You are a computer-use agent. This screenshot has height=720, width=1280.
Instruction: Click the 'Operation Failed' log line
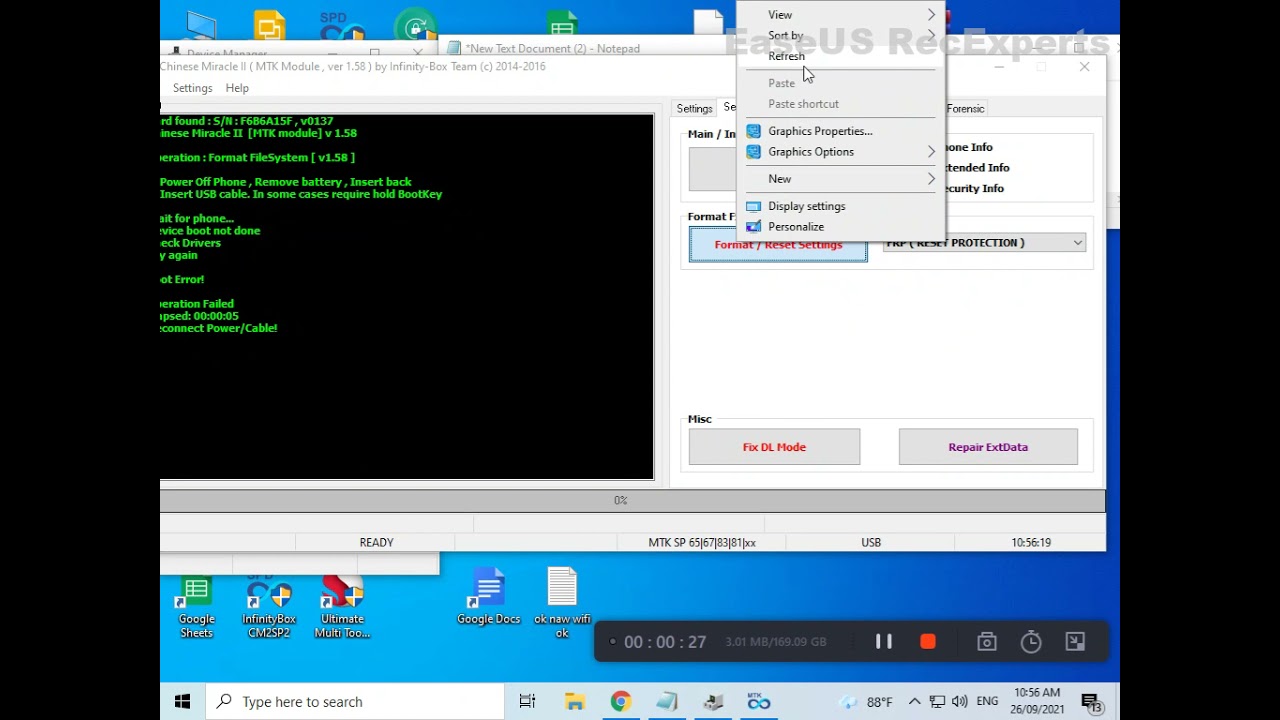click(x=197, y=304)
